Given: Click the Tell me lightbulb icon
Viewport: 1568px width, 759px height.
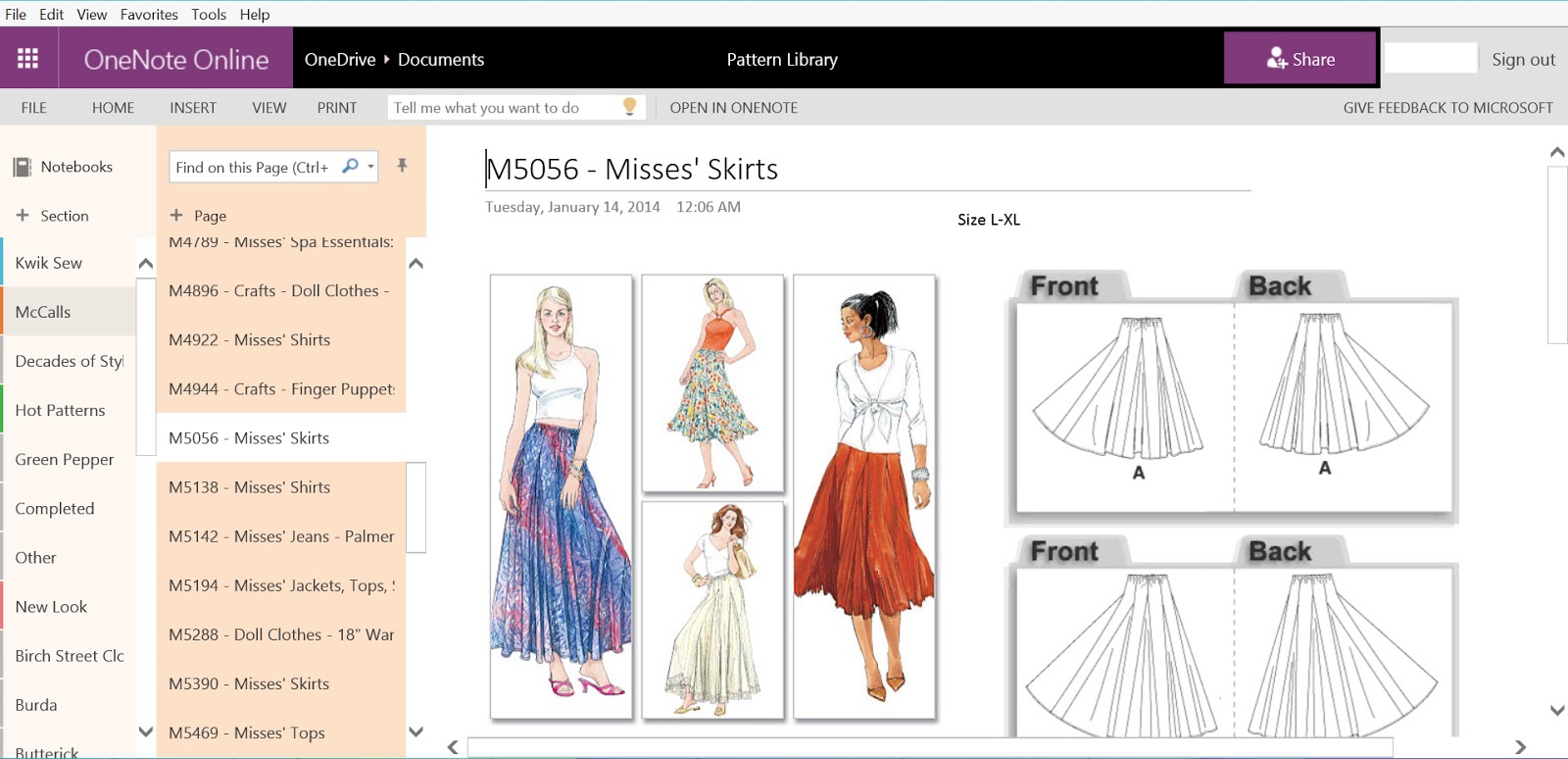Looking at the screenshot, I should (x=630, y=106).
